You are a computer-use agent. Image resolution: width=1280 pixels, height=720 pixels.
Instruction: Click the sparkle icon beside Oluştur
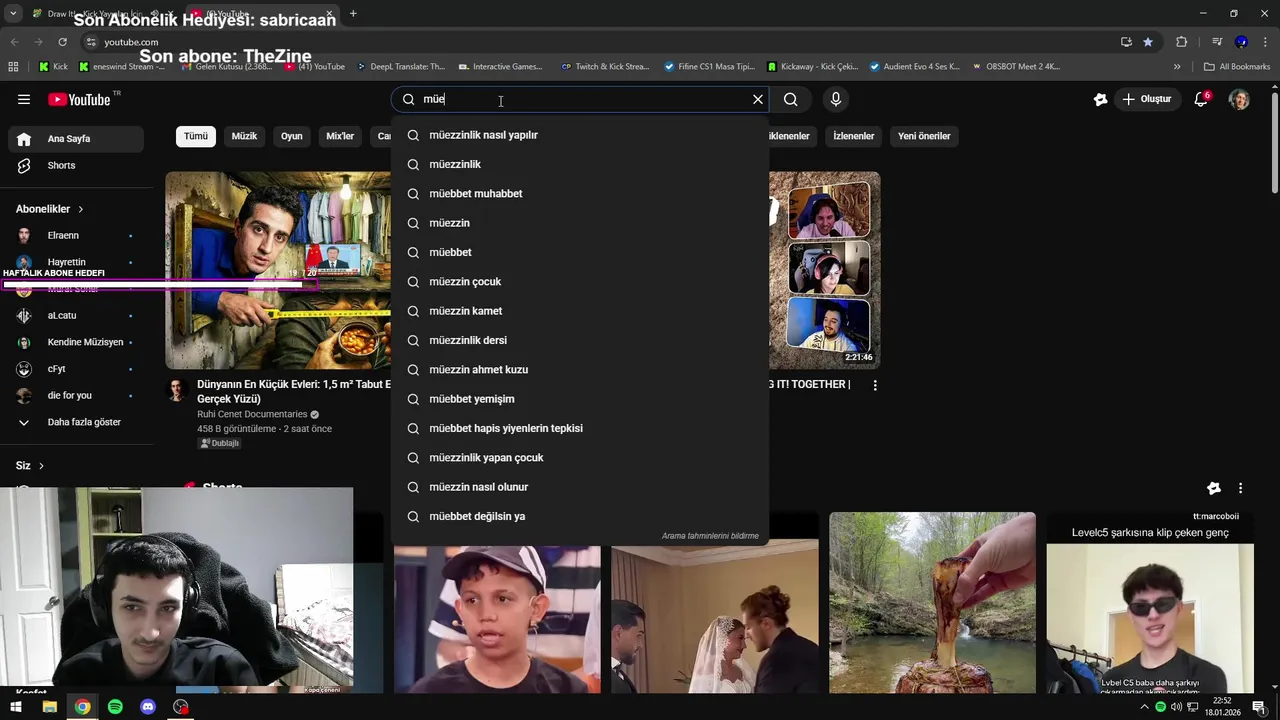pyautogui.click(x=1100, y=99)
